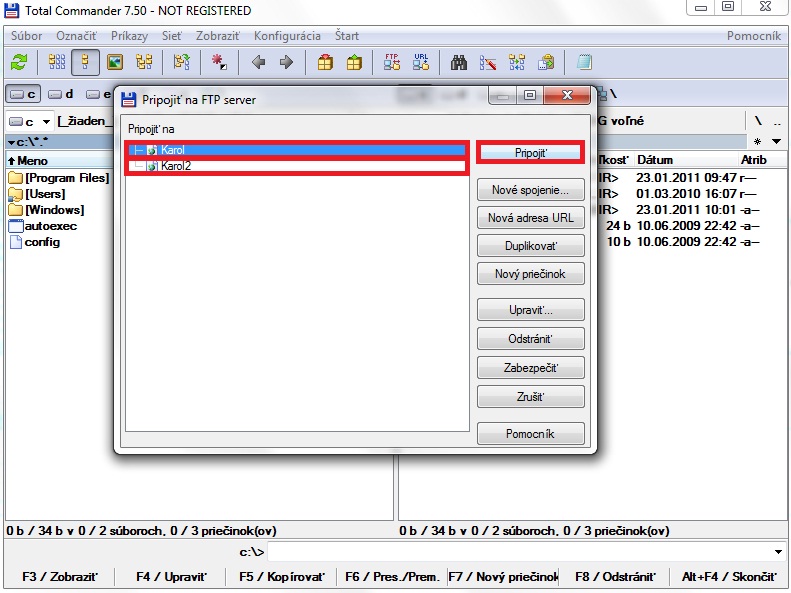Select the thumbnail view toolbar icon
Viewport: 791px width, 593px height.
[115, 63]
